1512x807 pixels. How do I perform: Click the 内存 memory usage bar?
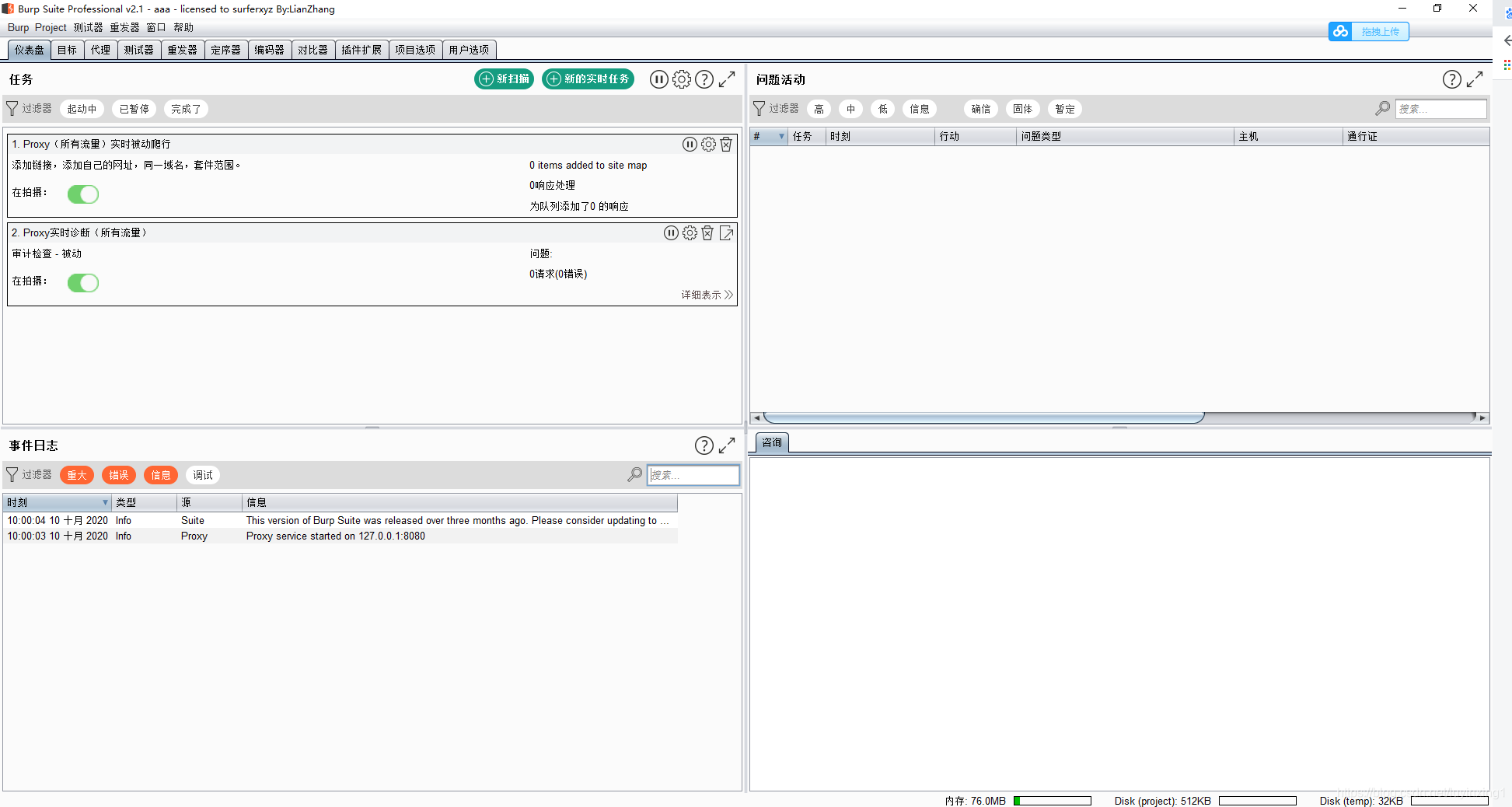(1053, 801)
